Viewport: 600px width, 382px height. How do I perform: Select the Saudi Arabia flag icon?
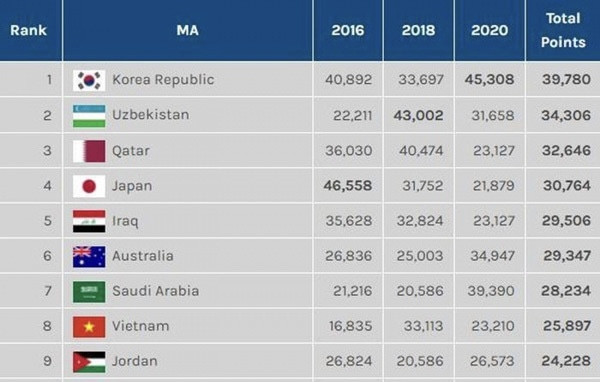coord(89,292)
